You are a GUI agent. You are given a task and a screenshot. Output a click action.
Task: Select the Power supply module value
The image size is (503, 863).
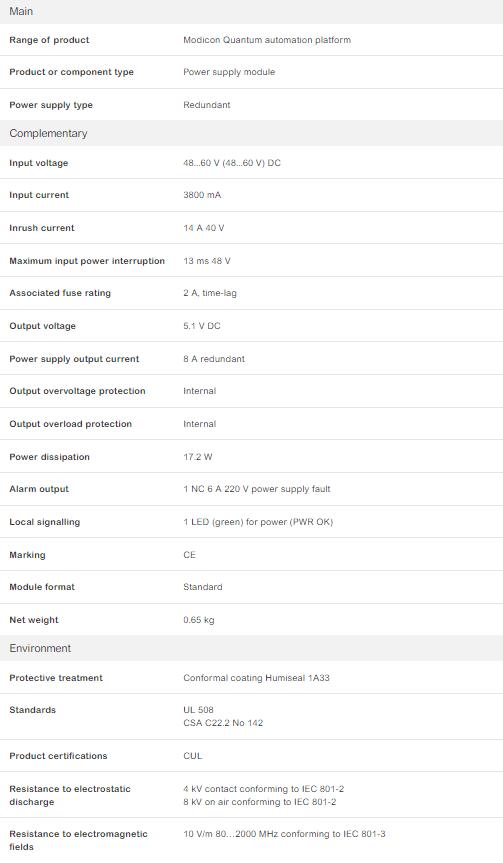229,72
